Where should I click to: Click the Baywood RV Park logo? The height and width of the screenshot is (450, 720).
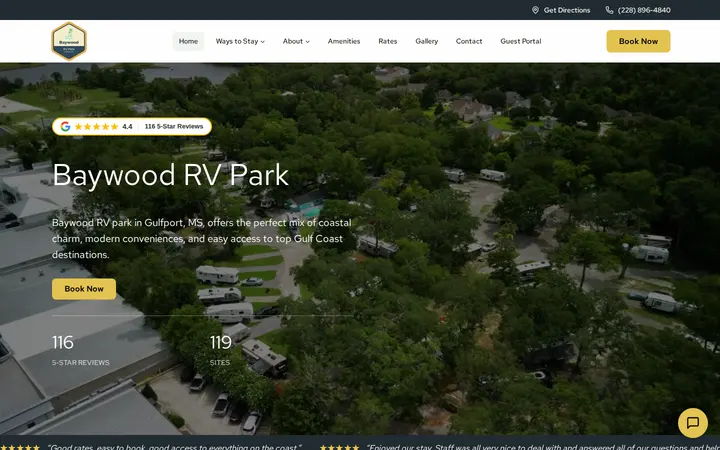click(69, 41)
